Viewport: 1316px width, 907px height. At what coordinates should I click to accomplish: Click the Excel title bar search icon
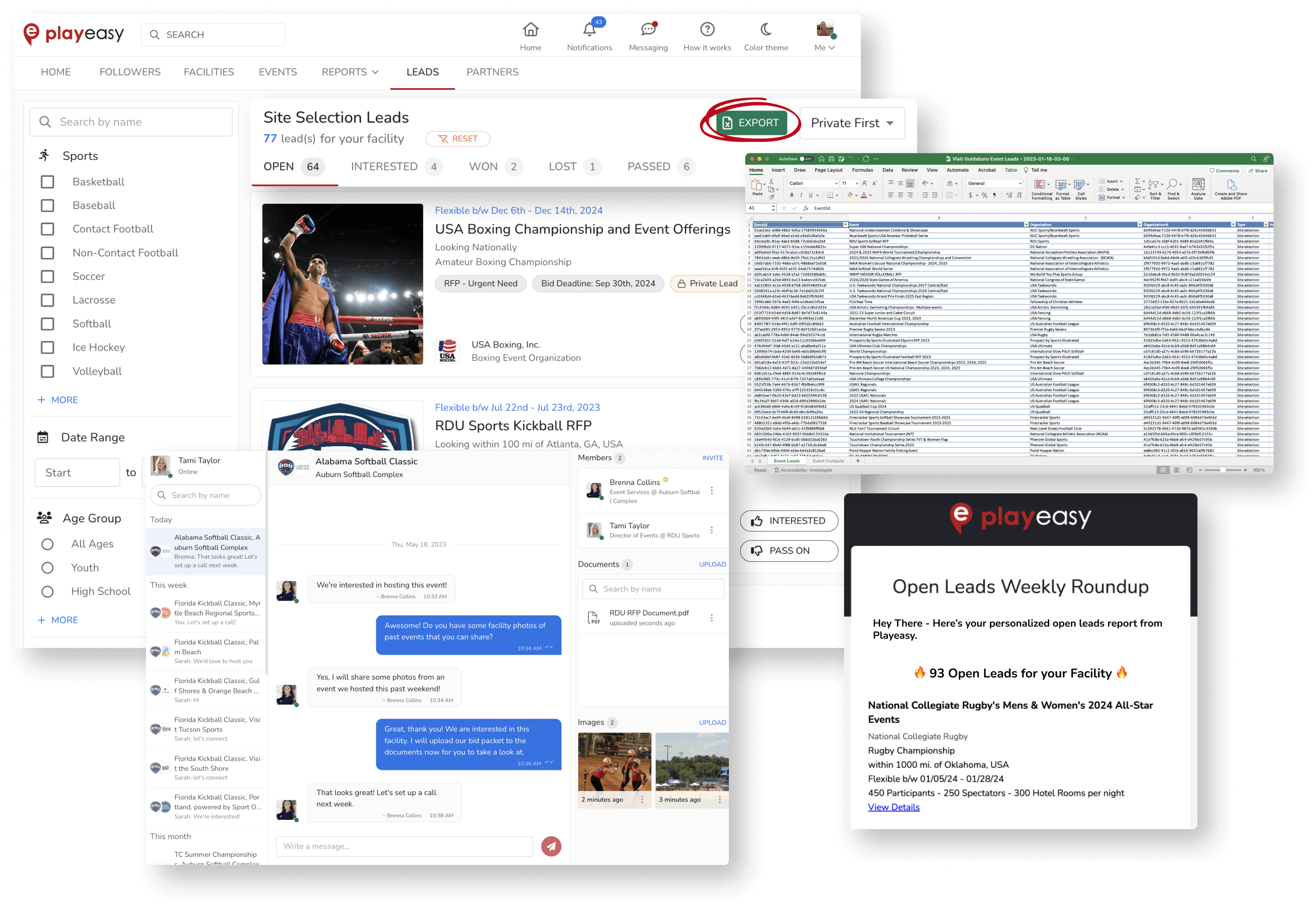click(1253, 159)
